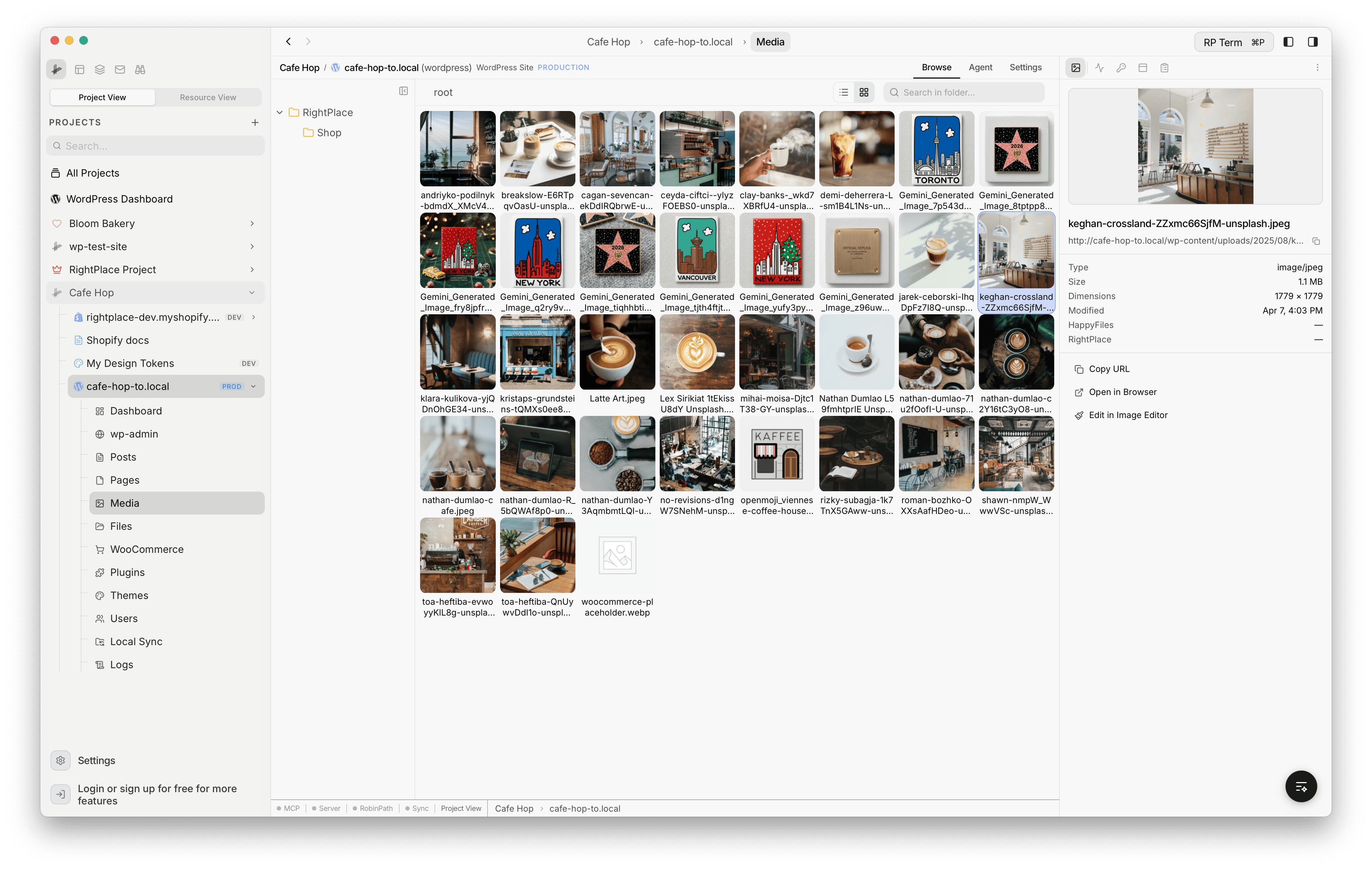Switch to Resource View
Viewport: 1372px width, 870px height.
pos(208,97)
